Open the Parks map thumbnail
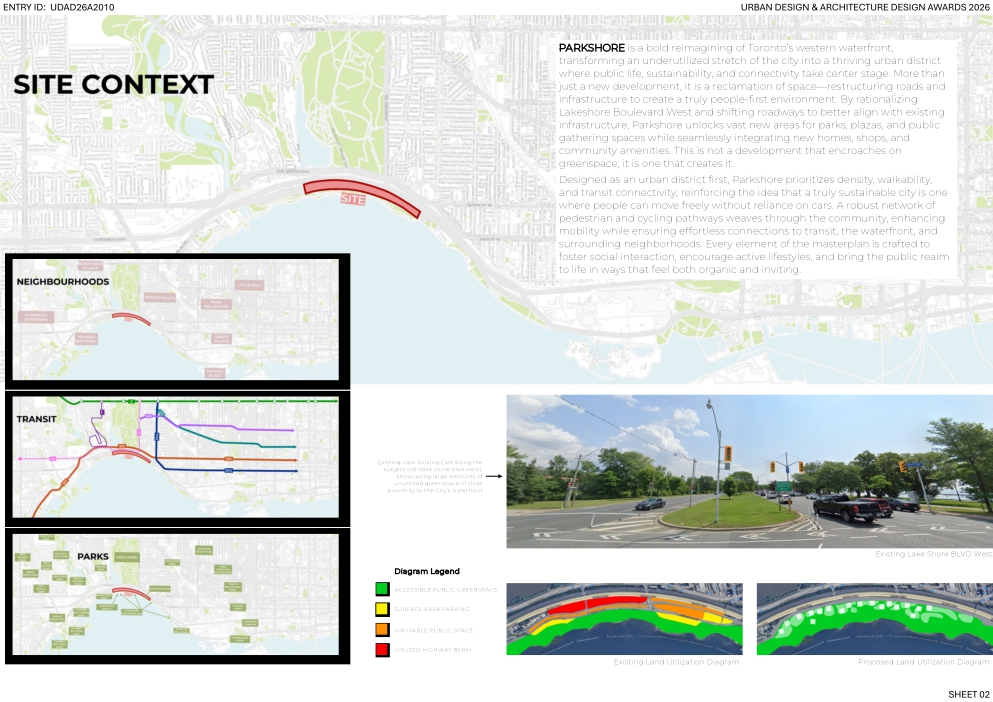The image size is (993, 702). 177,596
